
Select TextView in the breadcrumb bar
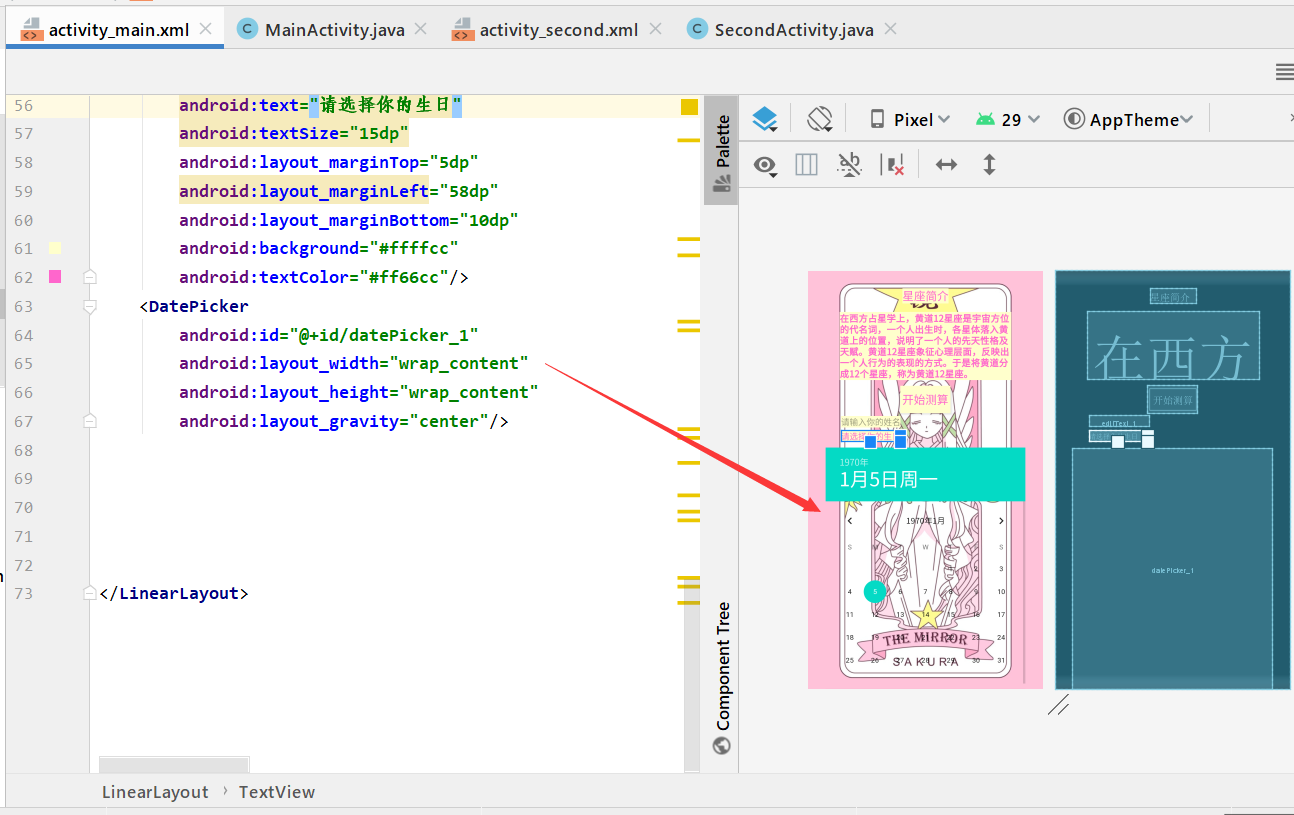(x=277, y=791)
